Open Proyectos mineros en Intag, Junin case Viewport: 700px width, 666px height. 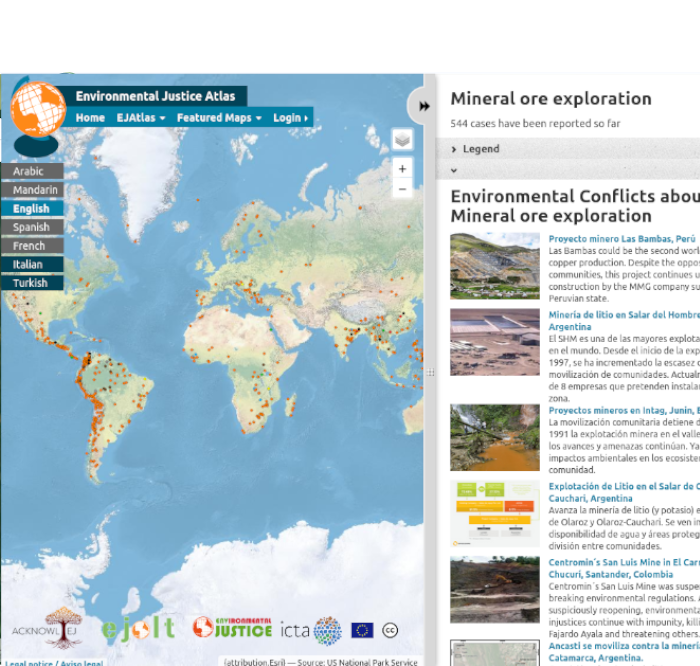pyautogui.click(x=624, y=410)
